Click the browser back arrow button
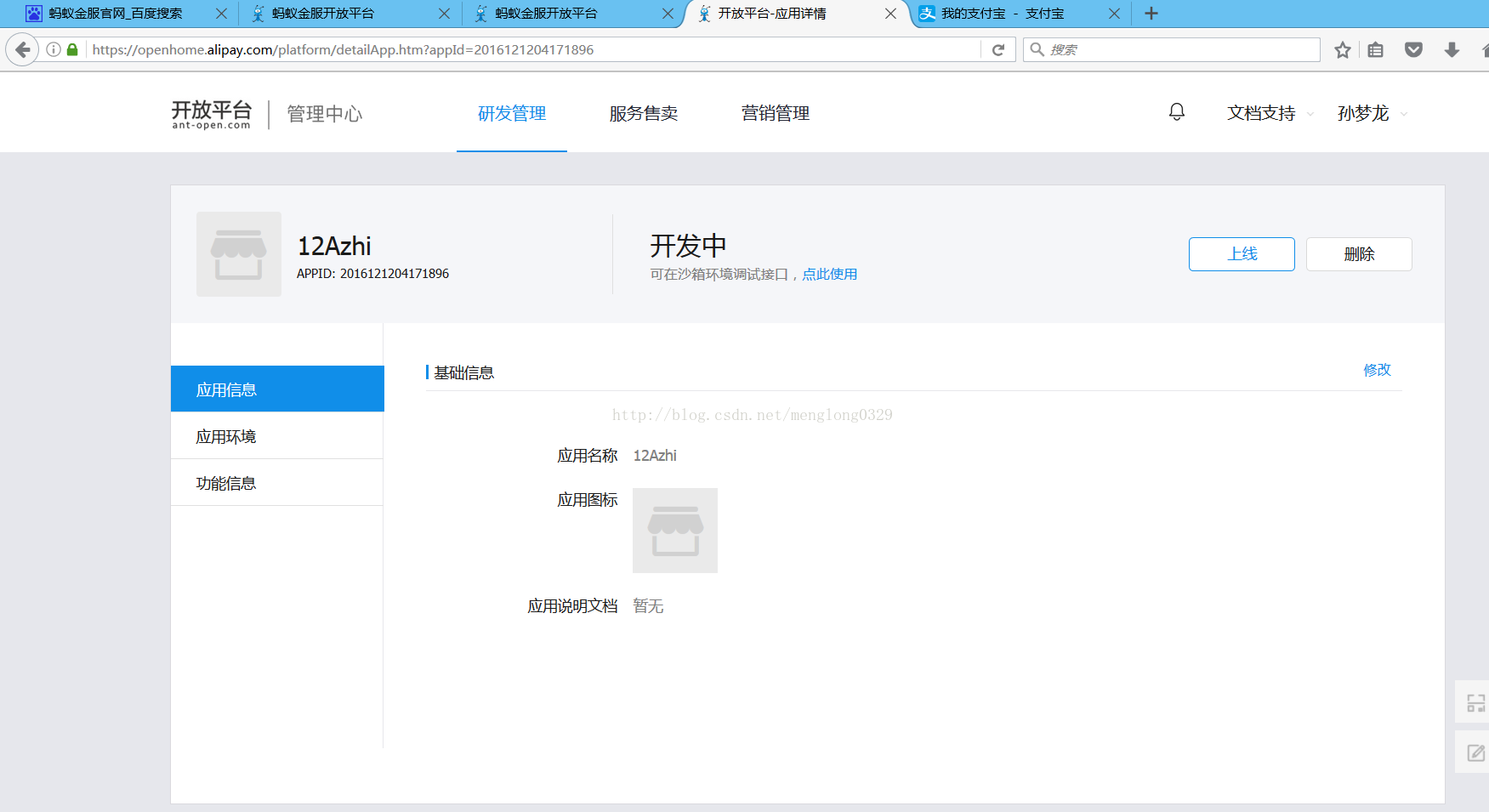 click(22, 49)
